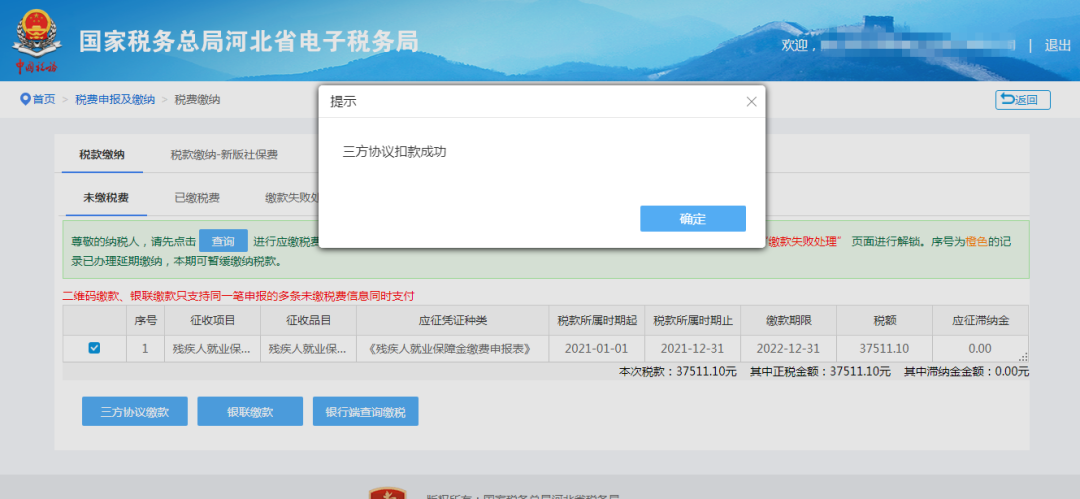
Task: Close the 提示 dialog with X
Action: pos(751,101)
